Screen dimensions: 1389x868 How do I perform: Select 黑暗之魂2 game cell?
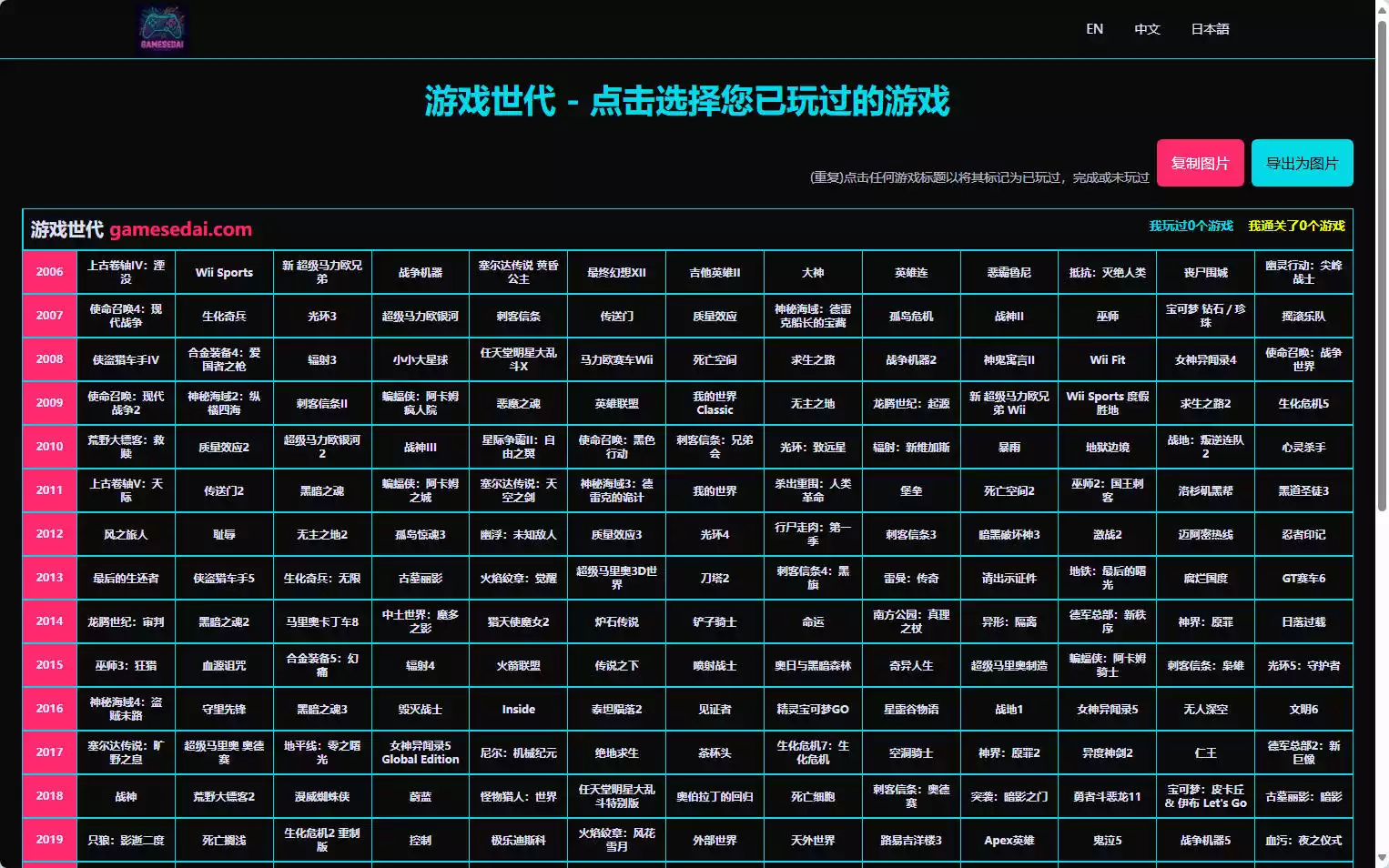tap(224, 621)
